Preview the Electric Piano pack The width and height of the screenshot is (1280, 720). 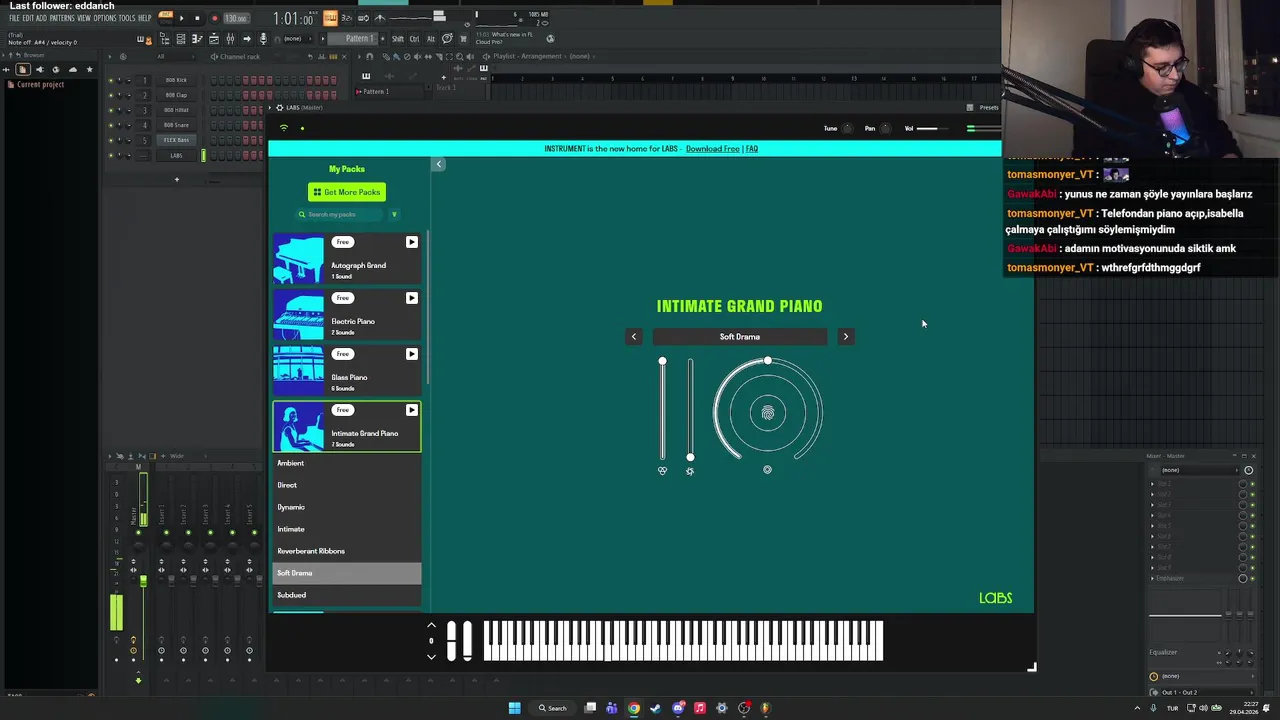click(411, 298)
